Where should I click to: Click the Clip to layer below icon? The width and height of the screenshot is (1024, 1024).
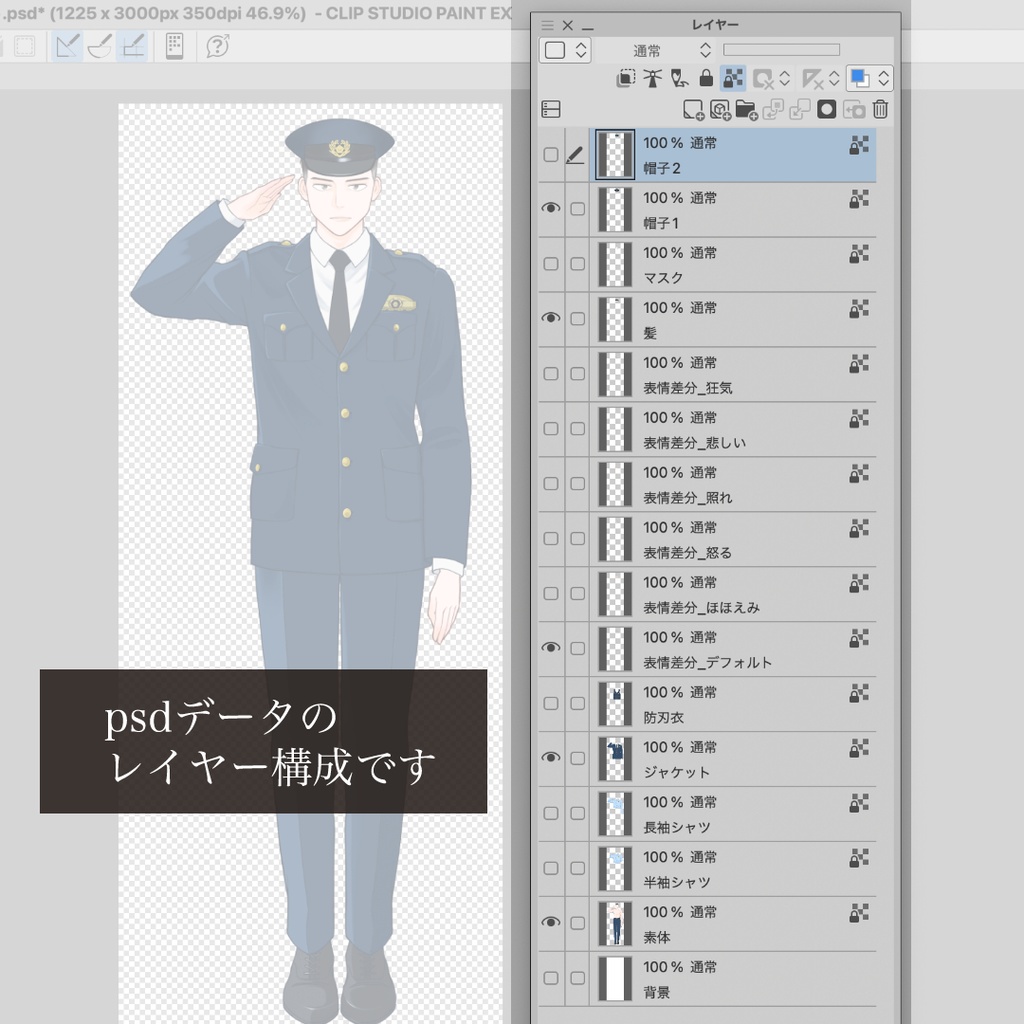(x=626, y=78)
